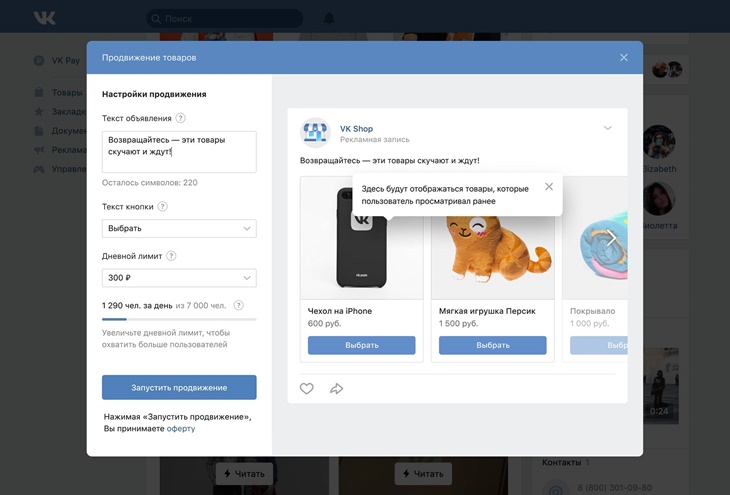Open Управление in the sidebar
Image resolution: width=730 pixels, height=495 pixels.
tap(69, 169)
